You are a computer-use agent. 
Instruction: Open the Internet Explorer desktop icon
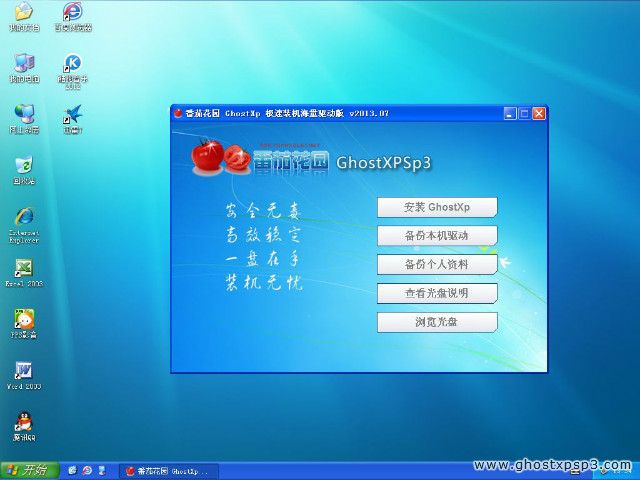[x=24, y=225]
